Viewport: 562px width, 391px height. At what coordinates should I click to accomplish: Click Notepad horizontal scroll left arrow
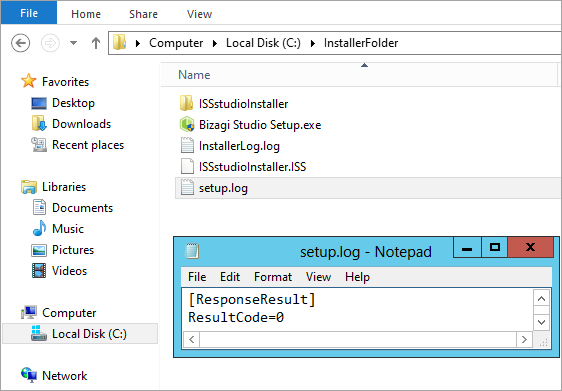pyautogui.click(x=192, y=339)
